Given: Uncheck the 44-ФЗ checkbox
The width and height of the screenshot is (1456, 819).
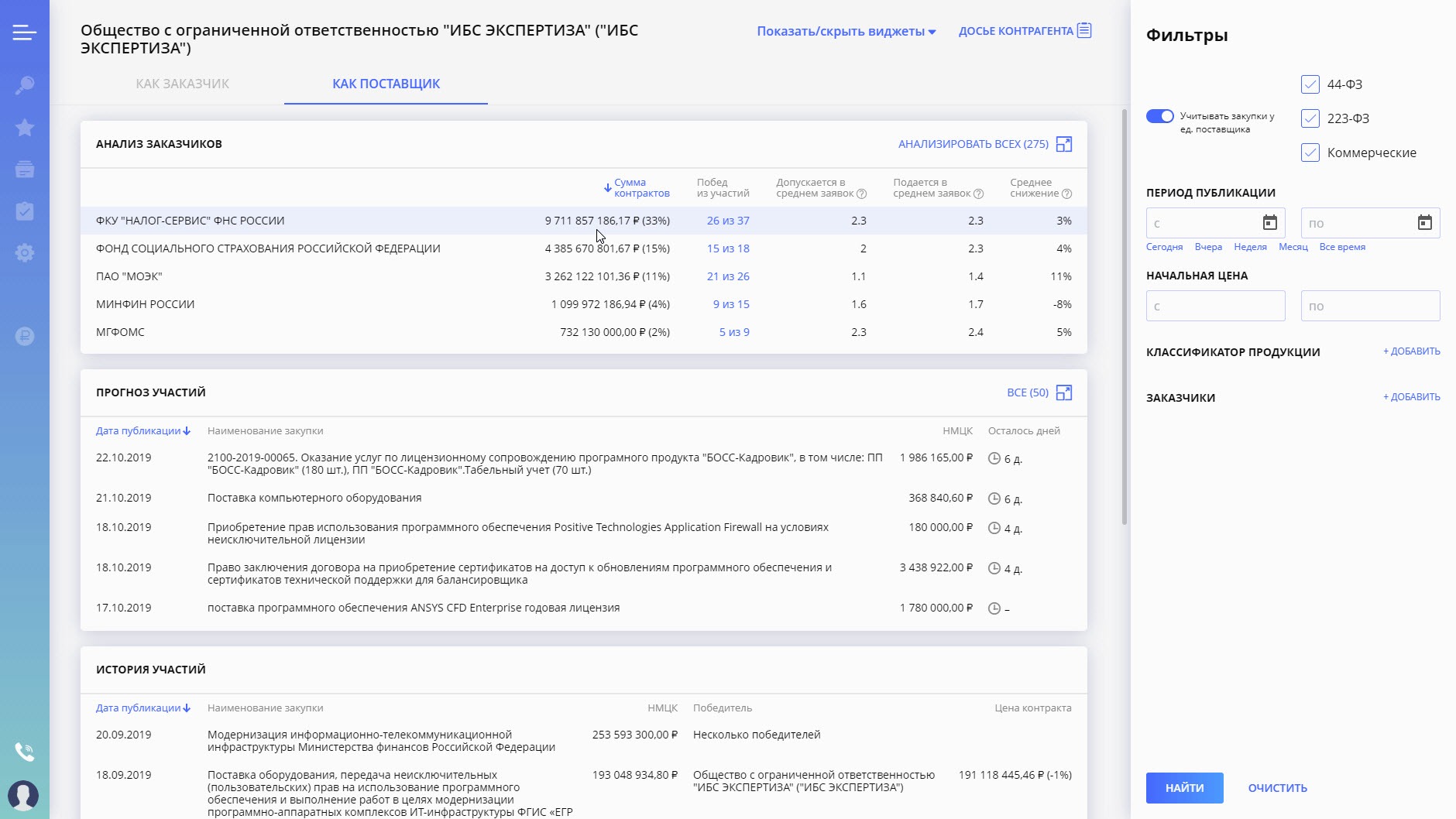Looking at the screenshot, I should [1310, 84].
